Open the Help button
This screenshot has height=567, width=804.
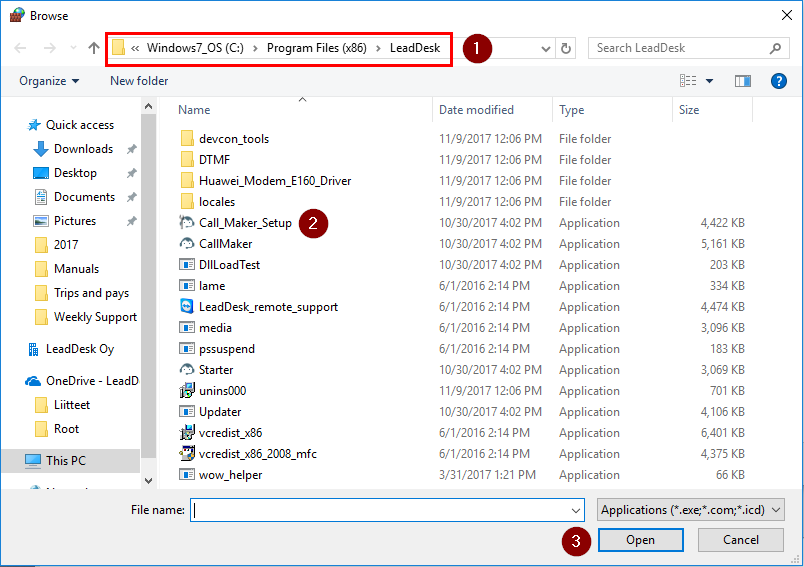click(x=778, y=81)
